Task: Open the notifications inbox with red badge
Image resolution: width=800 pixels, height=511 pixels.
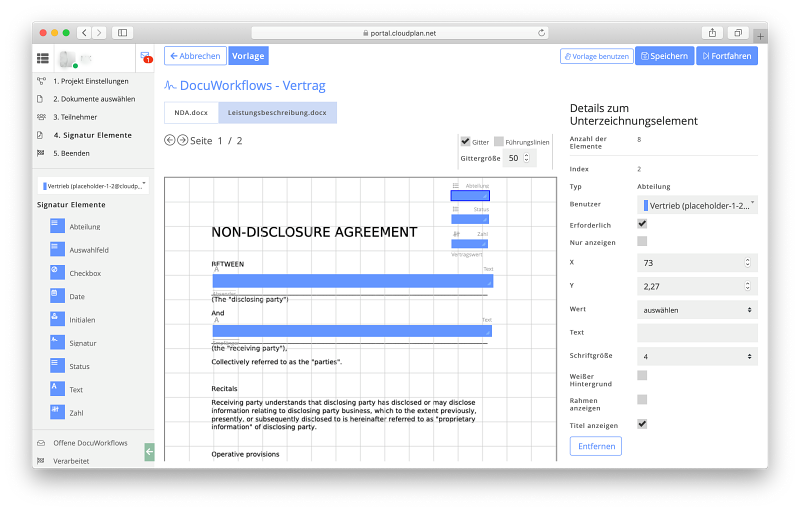Action: point(145,57)
